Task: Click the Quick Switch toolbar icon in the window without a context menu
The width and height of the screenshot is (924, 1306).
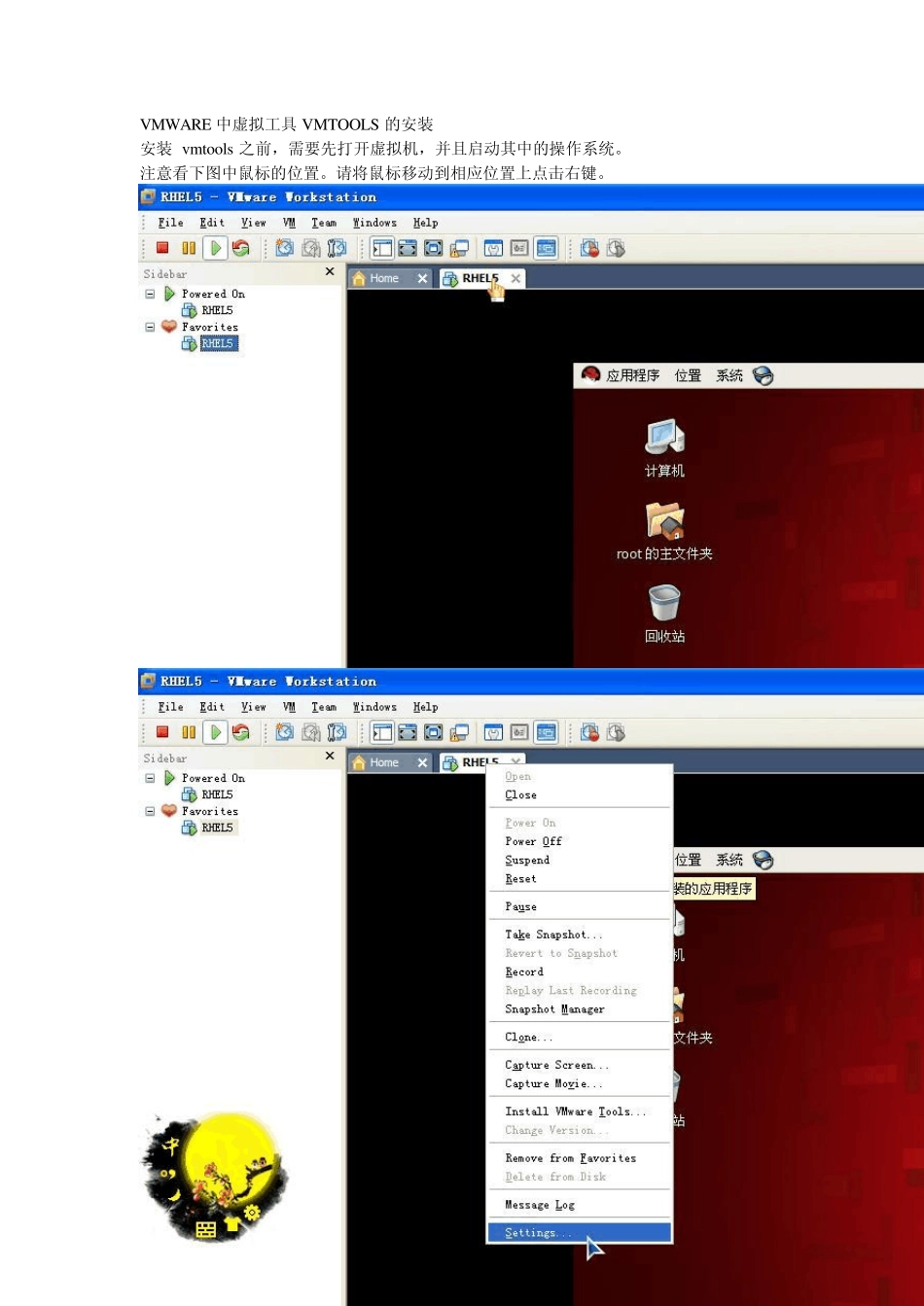Action: point(408,248)
